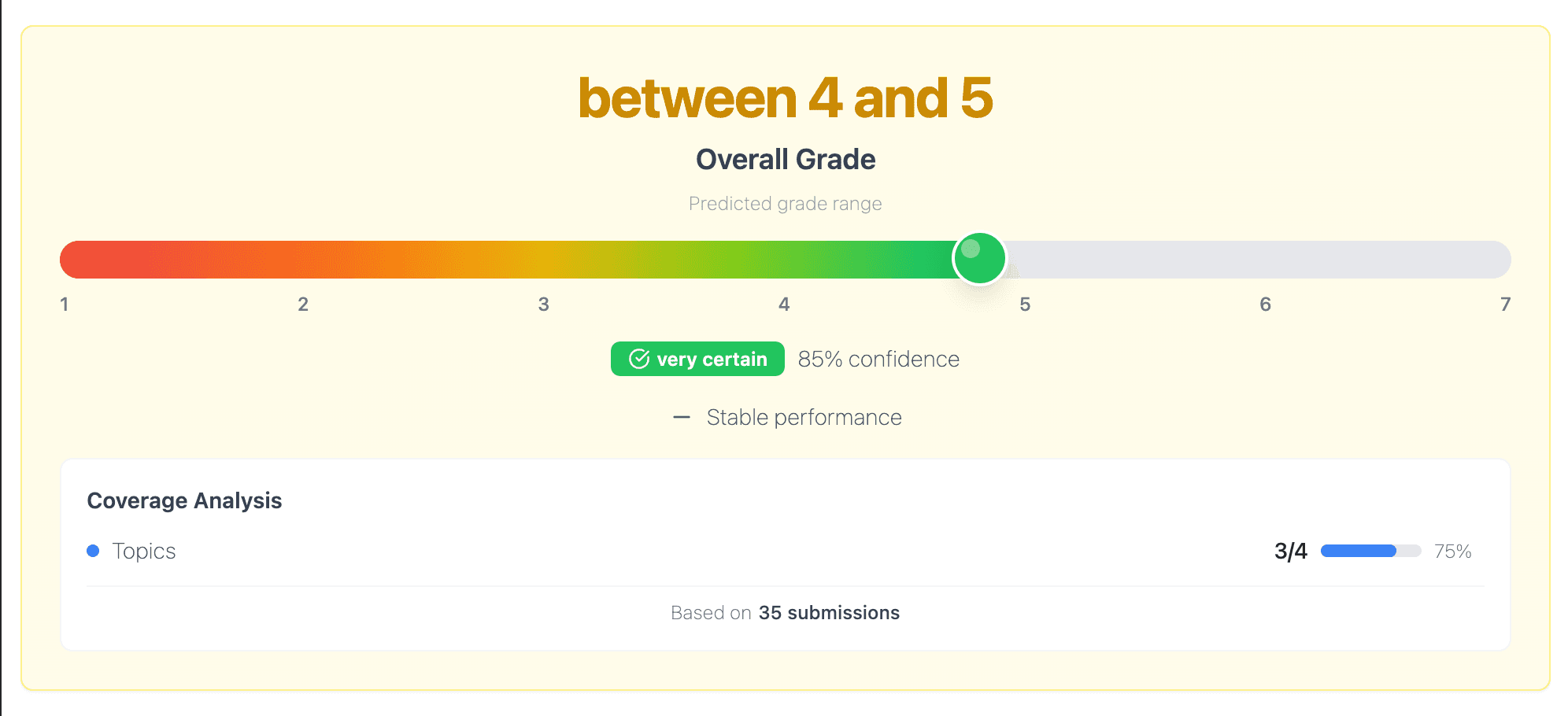The image size is (1568, 716).
Task: Click the number 1 on the grade scale
Action: pos(65,304)
